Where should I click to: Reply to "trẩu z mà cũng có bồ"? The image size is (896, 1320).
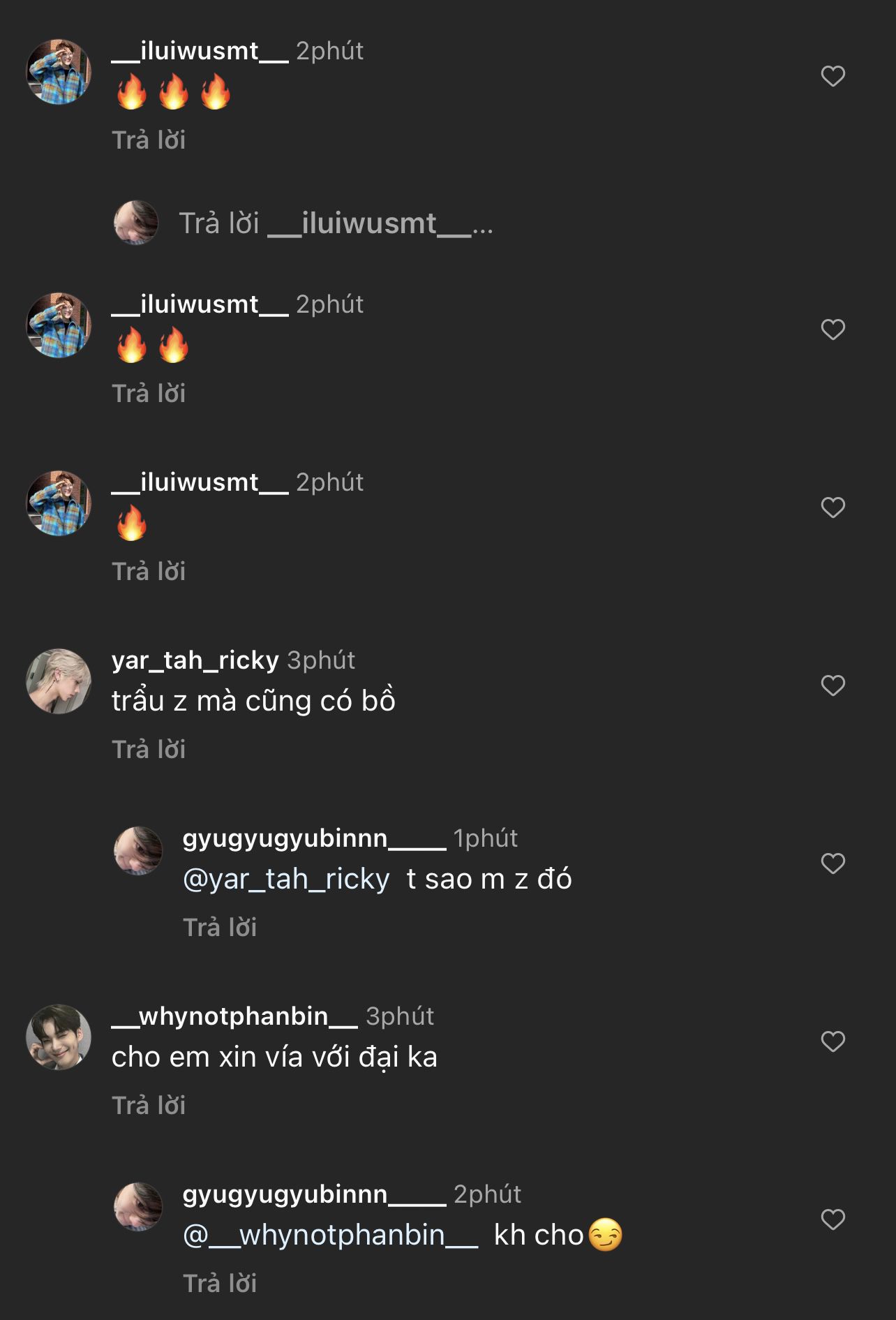(149, 750)
